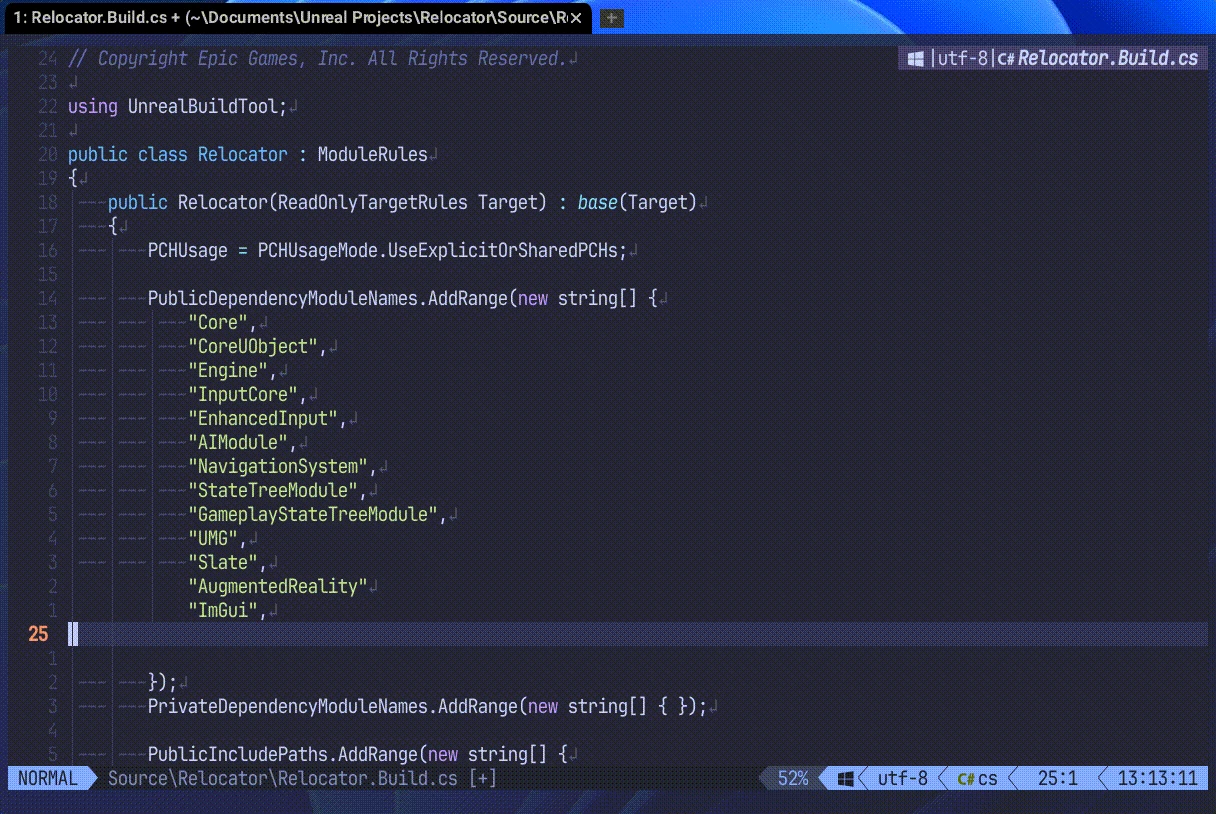This screenshot has width=1216, height=814.
Task: Click the base keyword in constructor
Action: (x=598, y=202)
